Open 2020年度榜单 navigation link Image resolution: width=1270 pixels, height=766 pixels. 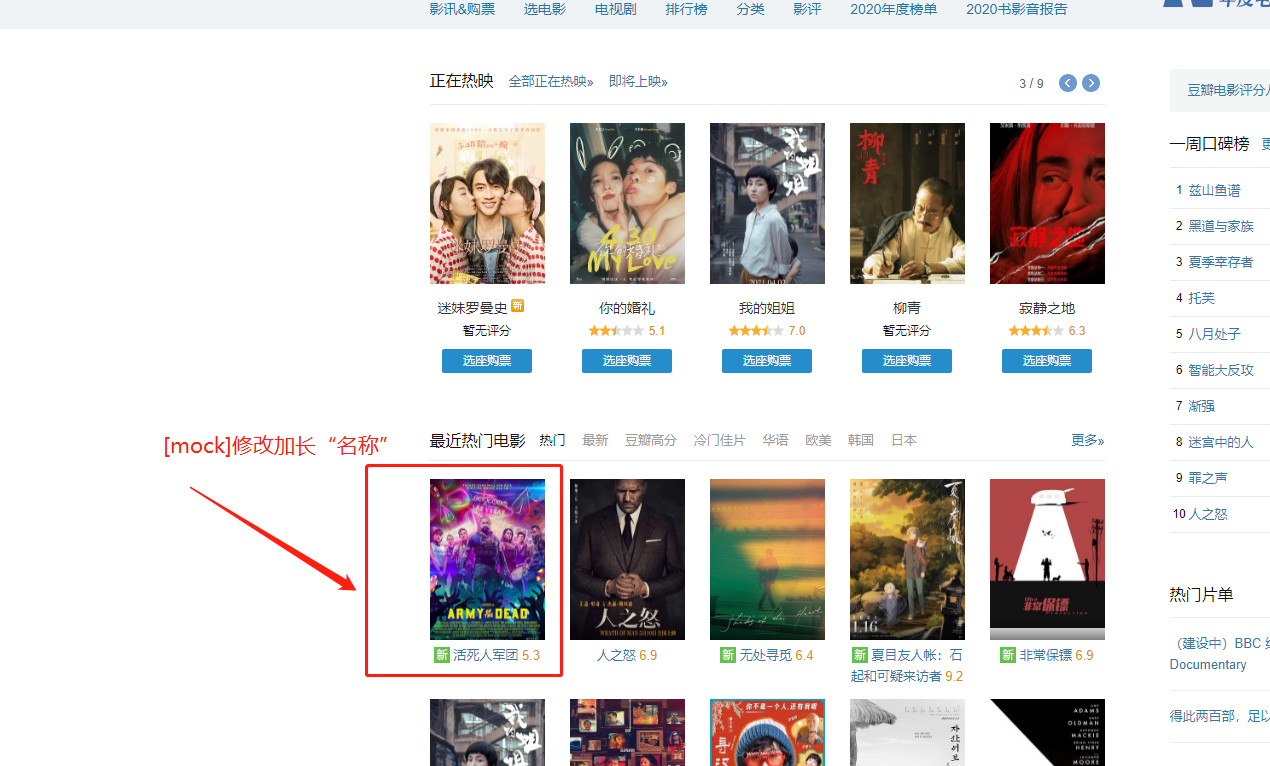click(894, 9)
